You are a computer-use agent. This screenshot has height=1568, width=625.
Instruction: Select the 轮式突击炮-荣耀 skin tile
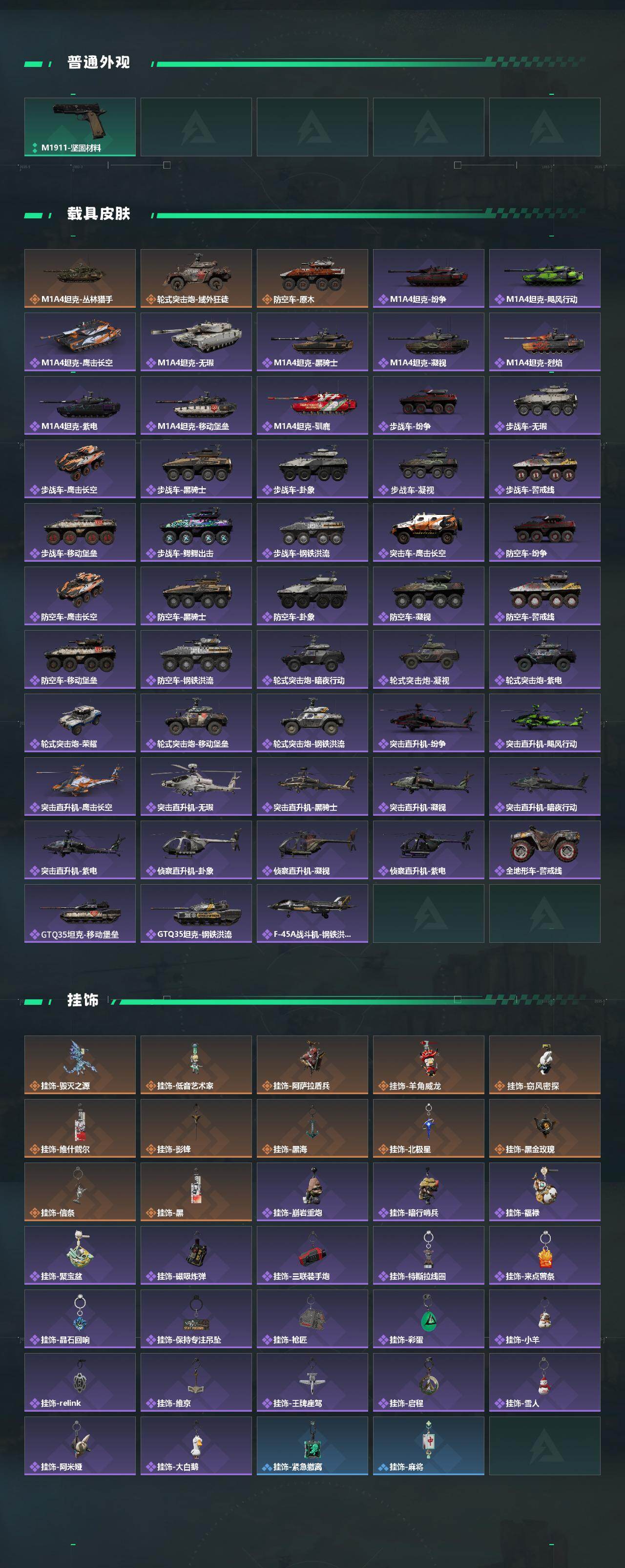tap(80, 723)
